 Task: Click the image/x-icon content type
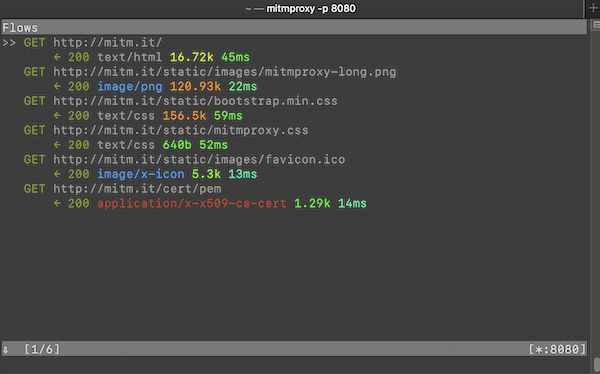[141, 174]
